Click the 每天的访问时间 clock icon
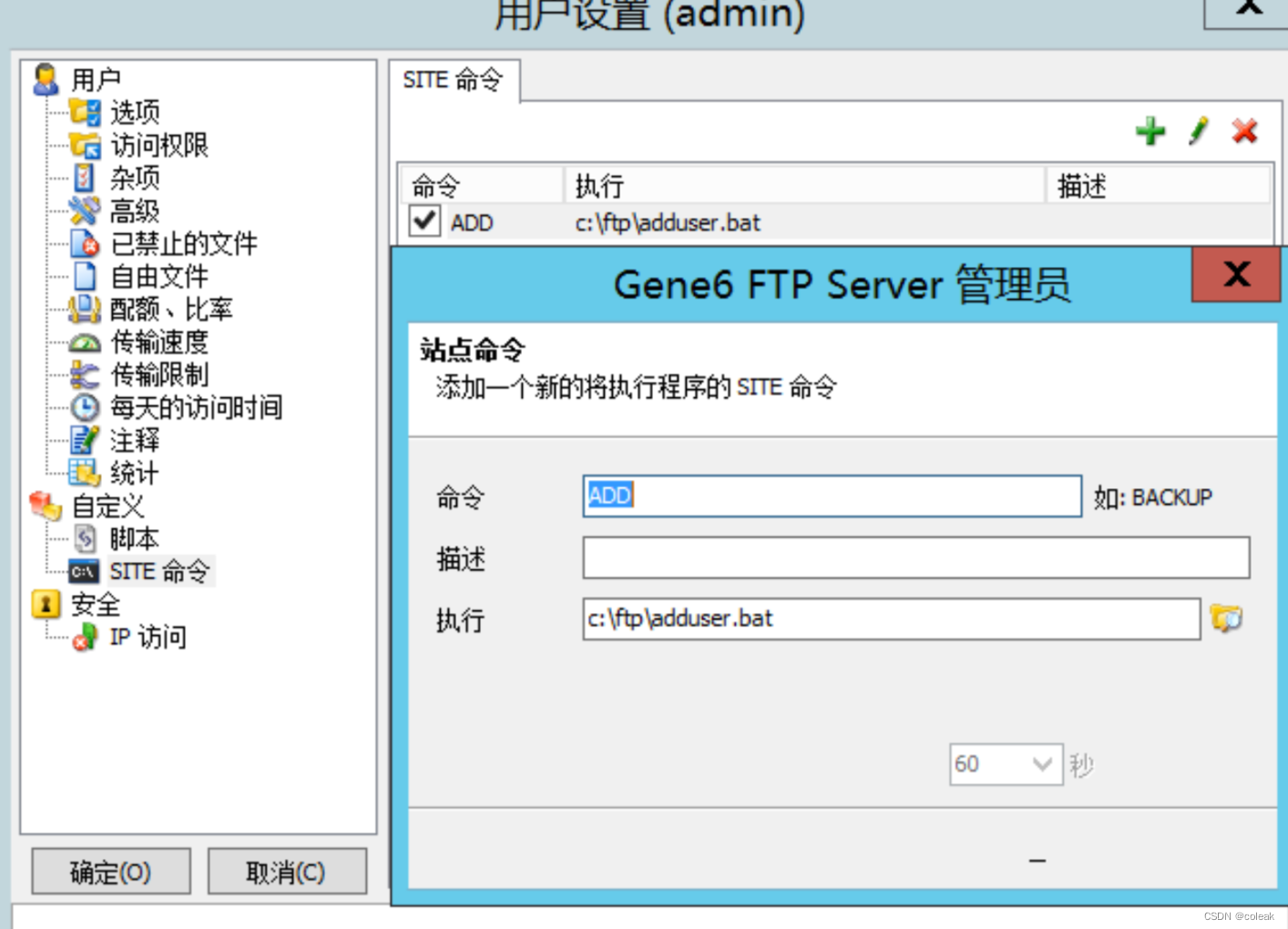 tap(85, 407)
